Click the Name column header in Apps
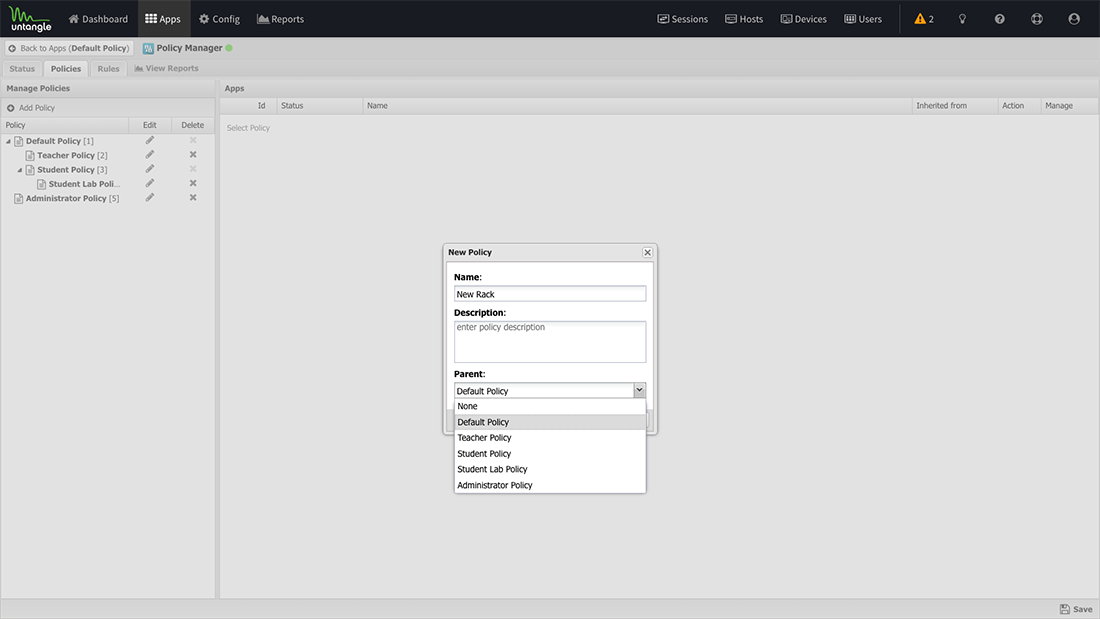The width and height of the screenshot is (1100, 619). pyautogui.click(x=637, y=106)
